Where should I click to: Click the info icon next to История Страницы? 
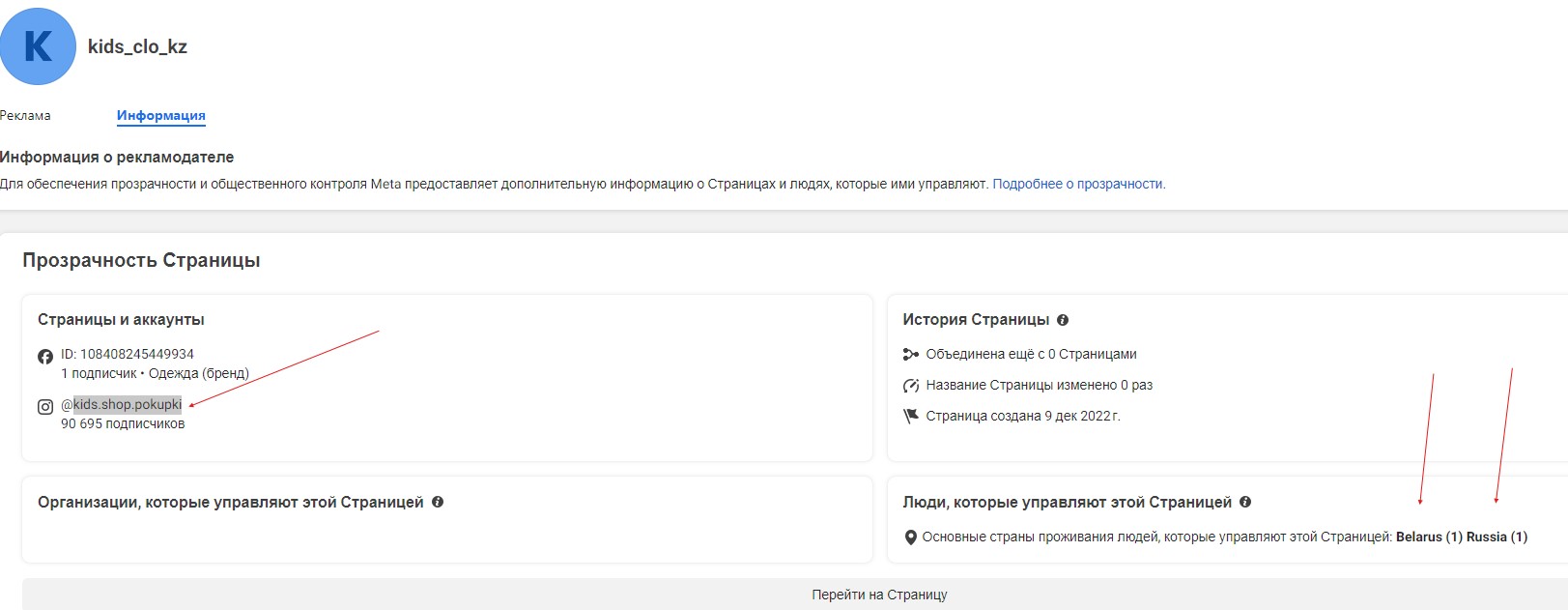(1063, 320)
